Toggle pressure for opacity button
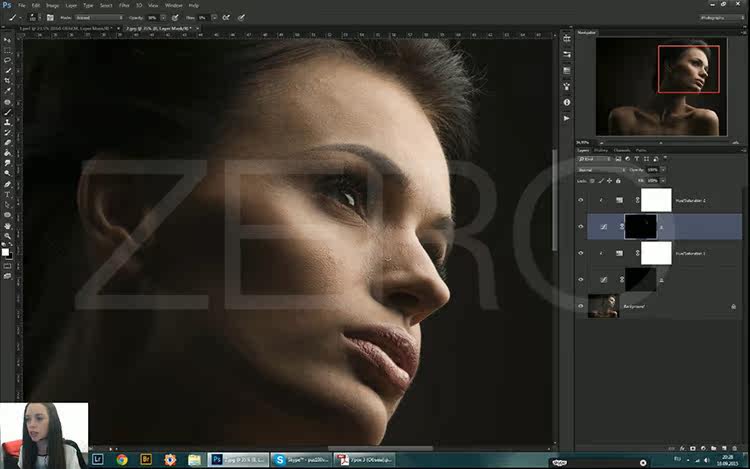This screenshot has width=750, height=469. (x=175, y=18)
